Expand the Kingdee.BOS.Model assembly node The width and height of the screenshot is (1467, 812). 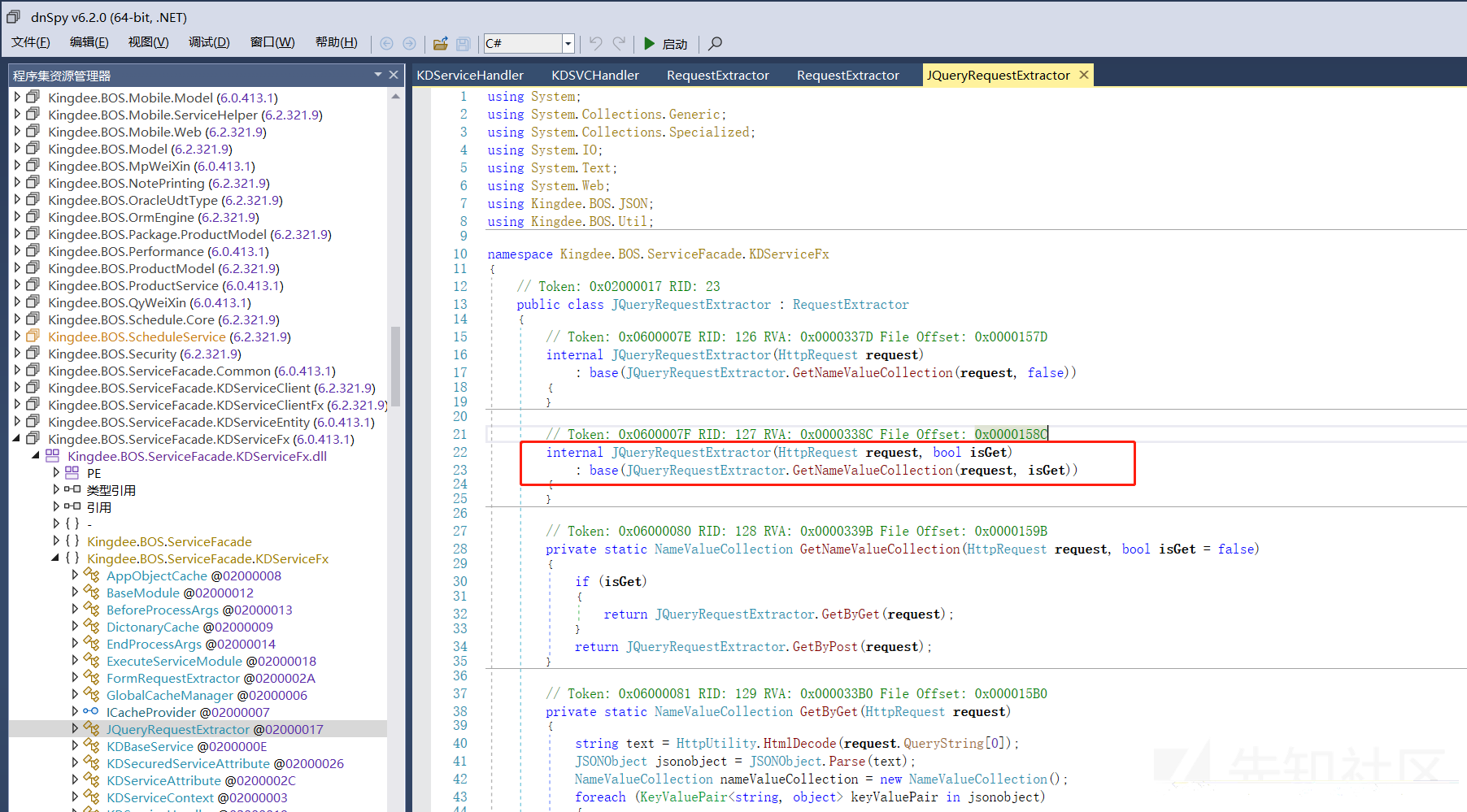[17, 148]
